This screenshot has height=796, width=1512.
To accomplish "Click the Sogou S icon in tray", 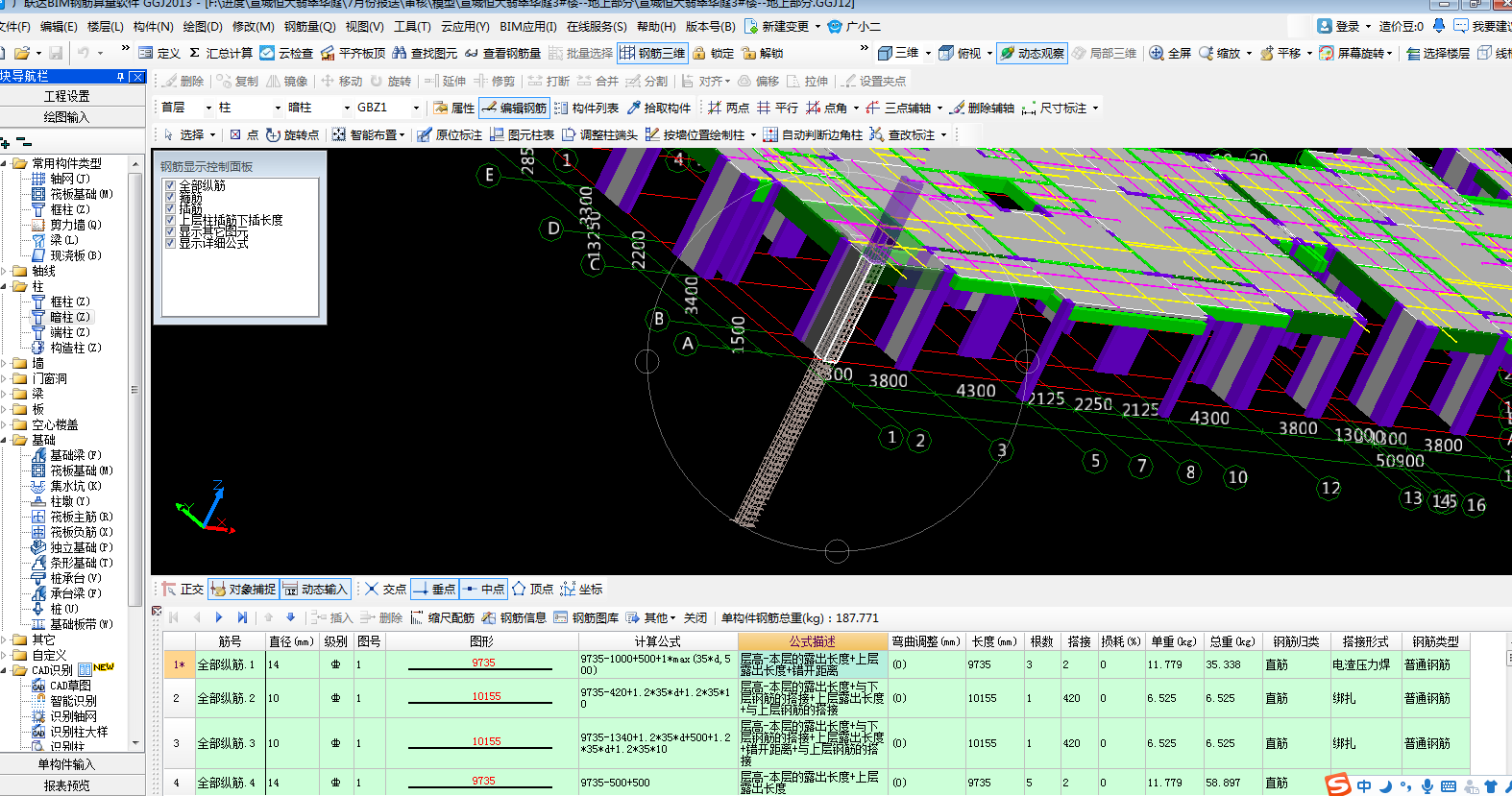I will pos(1339,784).
